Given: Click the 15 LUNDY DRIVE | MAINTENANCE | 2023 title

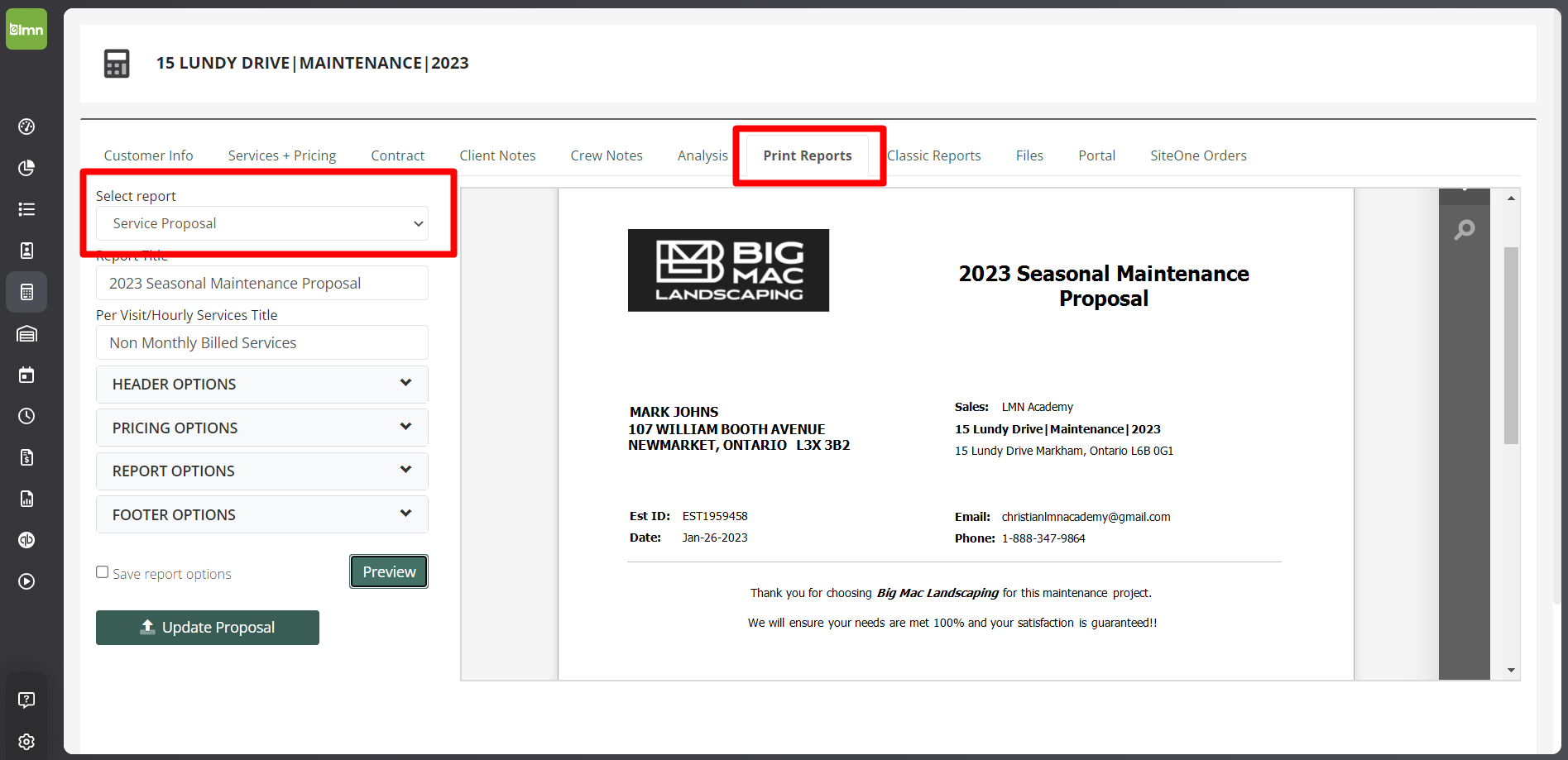Looking at the screenshot, I should tap(313, 63).
